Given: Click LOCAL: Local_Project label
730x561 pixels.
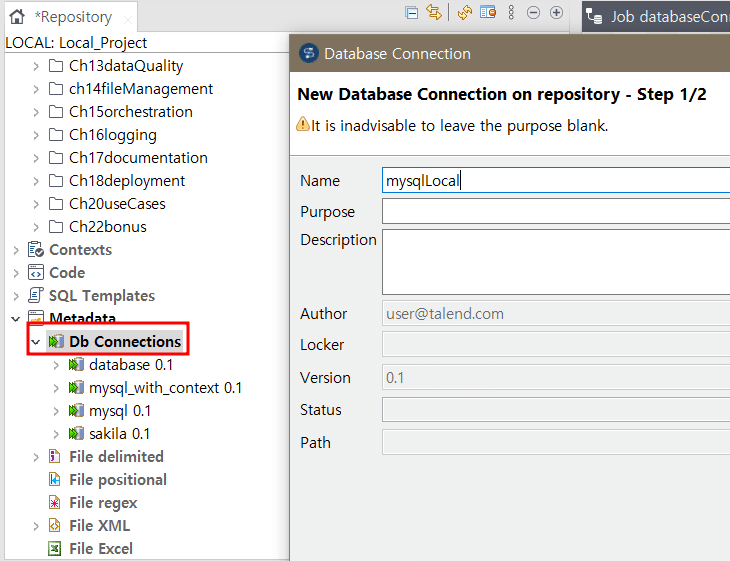Looking at the screenshot, I should tap(76, 43).
